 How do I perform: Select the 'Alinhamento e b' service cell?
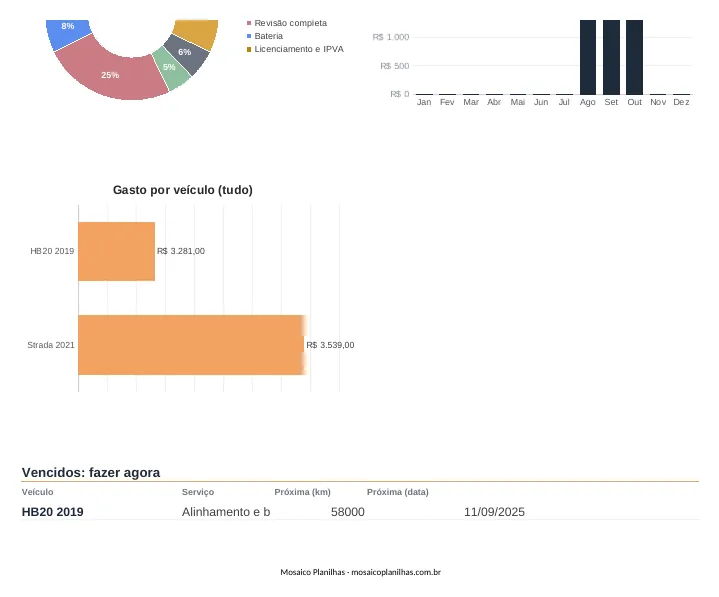point(226,512)
